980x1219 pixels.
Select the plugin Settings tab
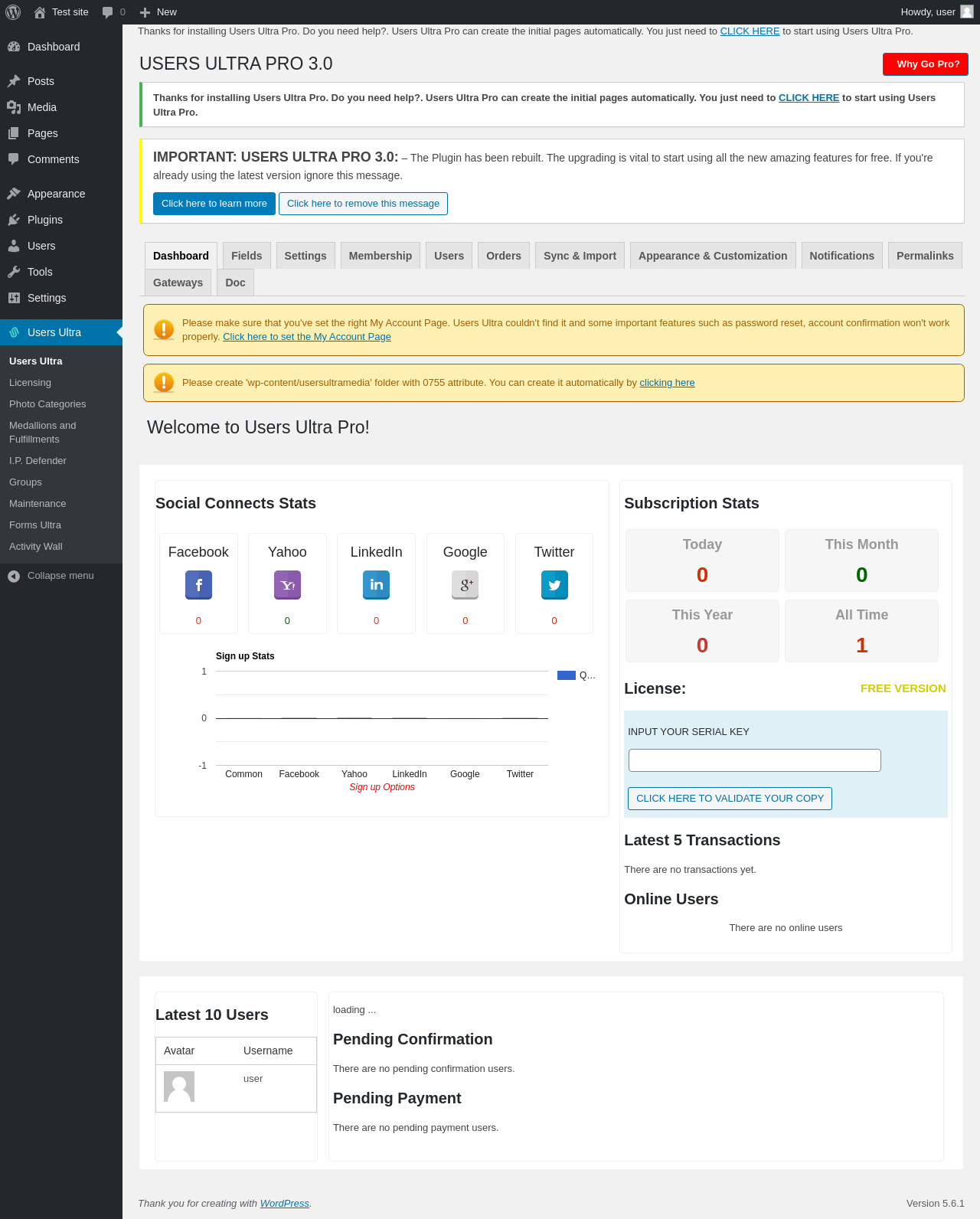[305, 256]
